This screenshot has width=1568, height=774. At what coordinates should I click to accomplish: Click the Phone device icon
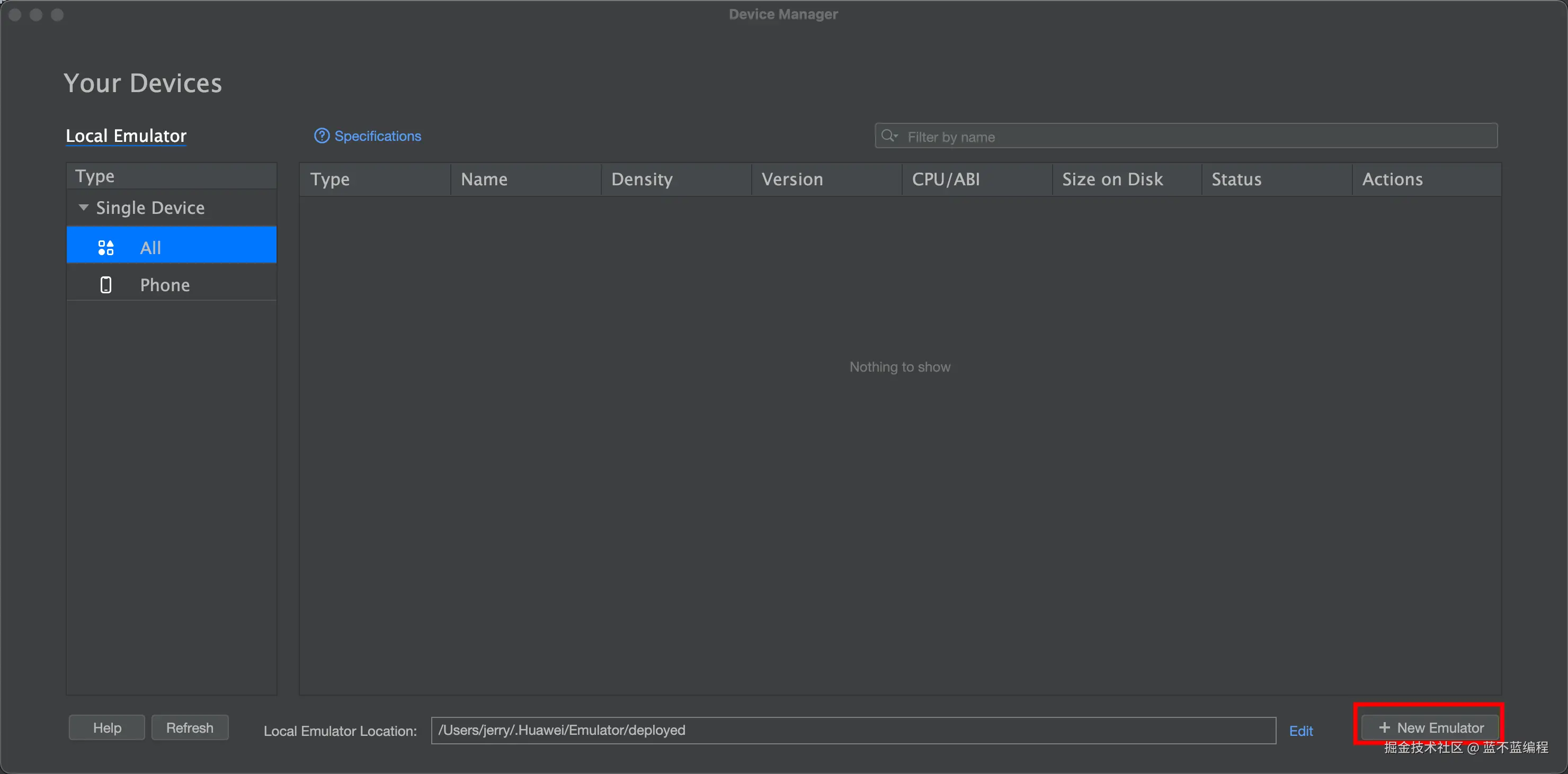pyautogui.click(x=106, y=285)
